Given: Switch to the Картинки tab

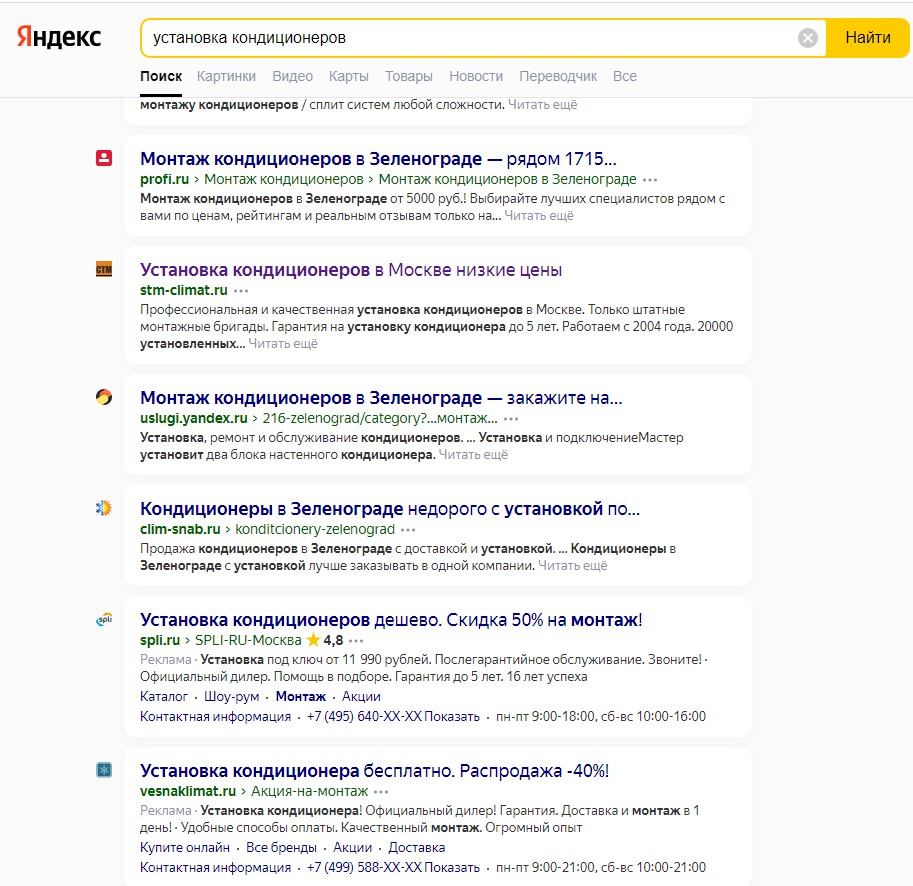Looking at the screenshot, I should click(x=226, y=76).
